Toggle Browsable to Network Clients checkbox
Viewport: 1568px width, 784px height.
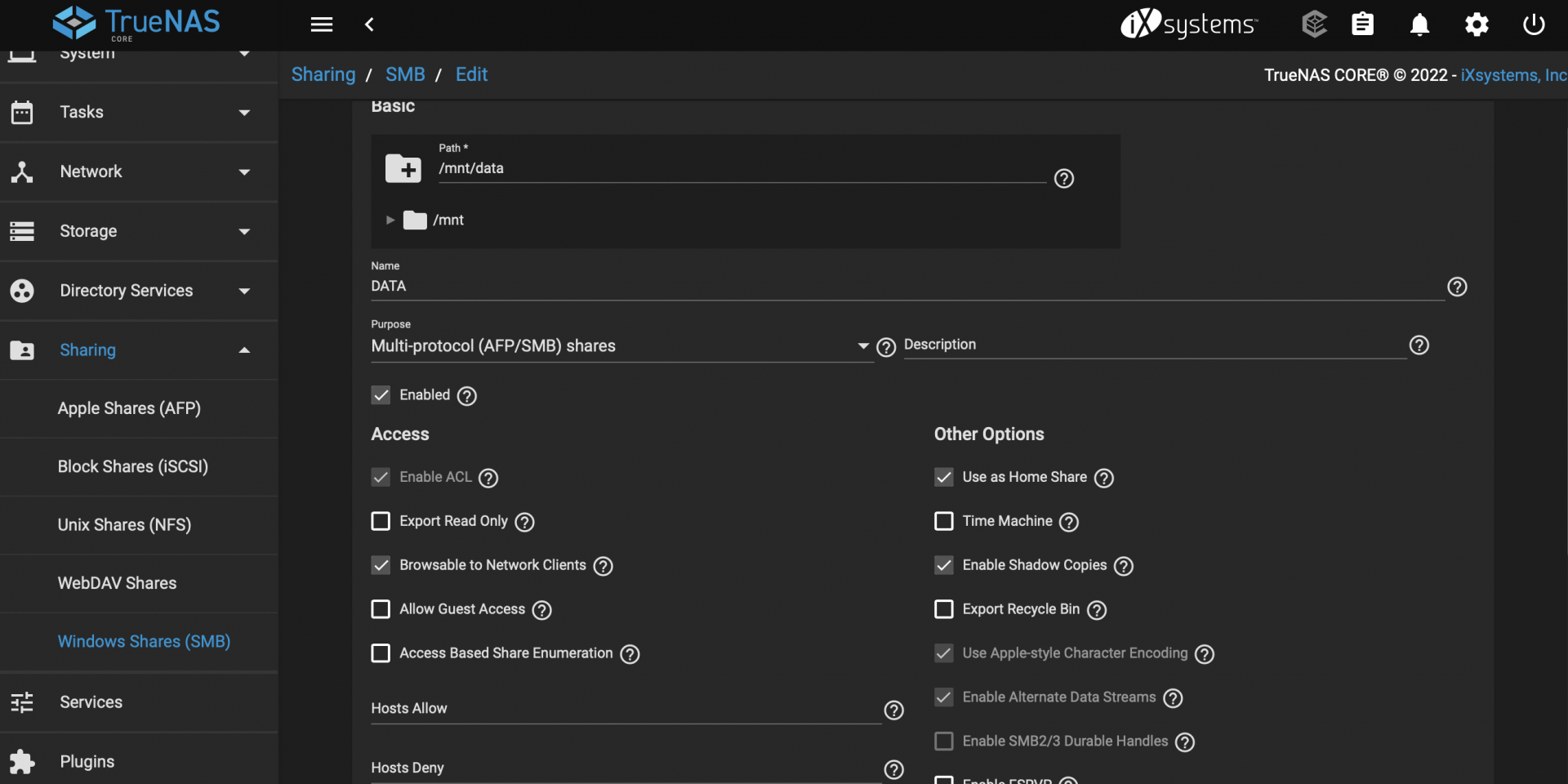pos(381,565)
